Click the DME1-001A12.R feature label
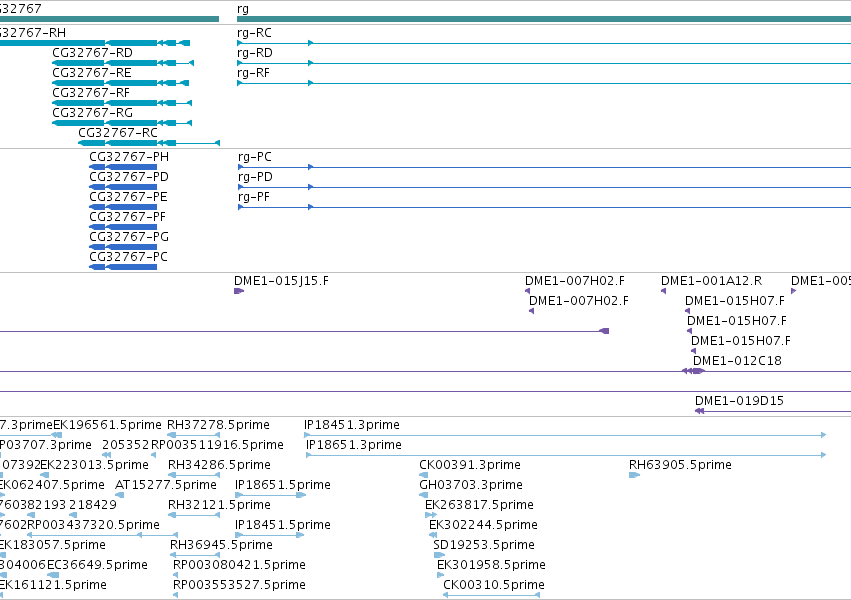 [711, 281]
